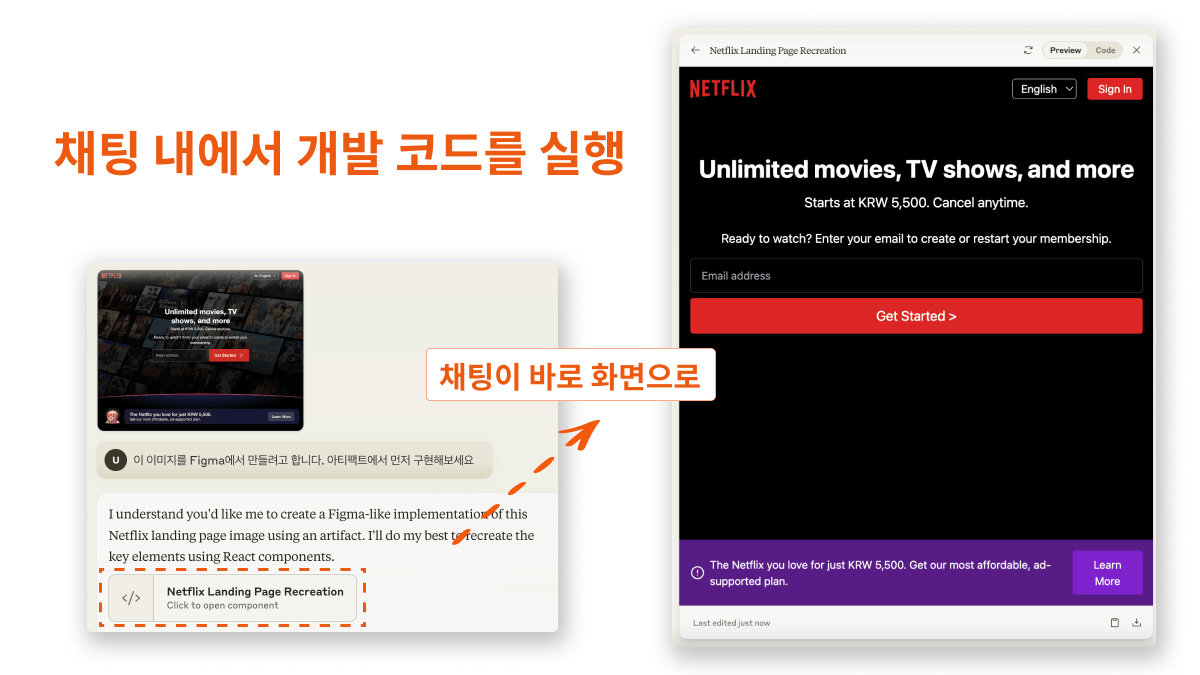The image size is (1200, 675).
Task: Click the red Sign In button
Action: tap(1114, 89)
